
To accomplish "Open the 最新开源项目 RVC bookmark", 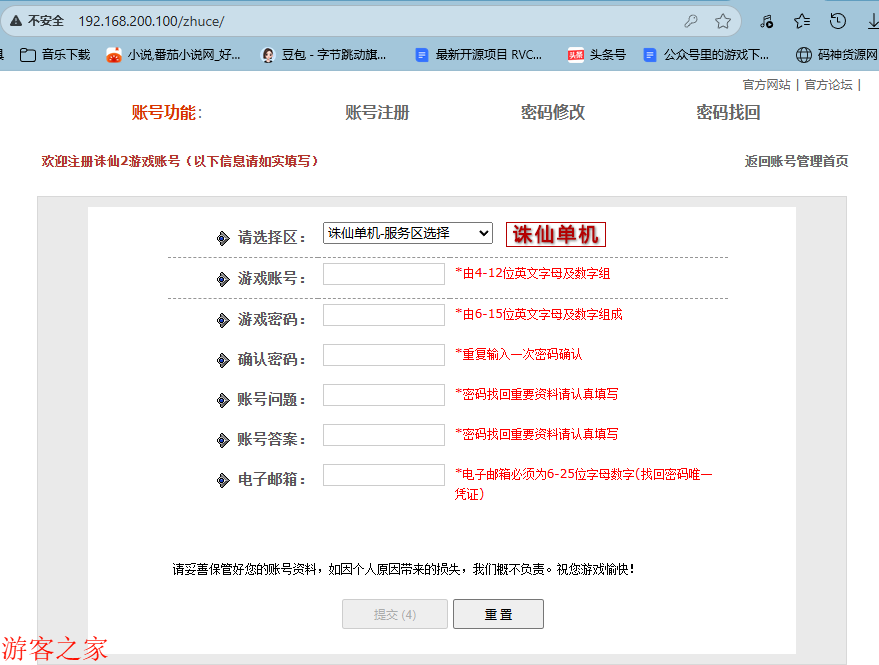I will tap(479, 55).
